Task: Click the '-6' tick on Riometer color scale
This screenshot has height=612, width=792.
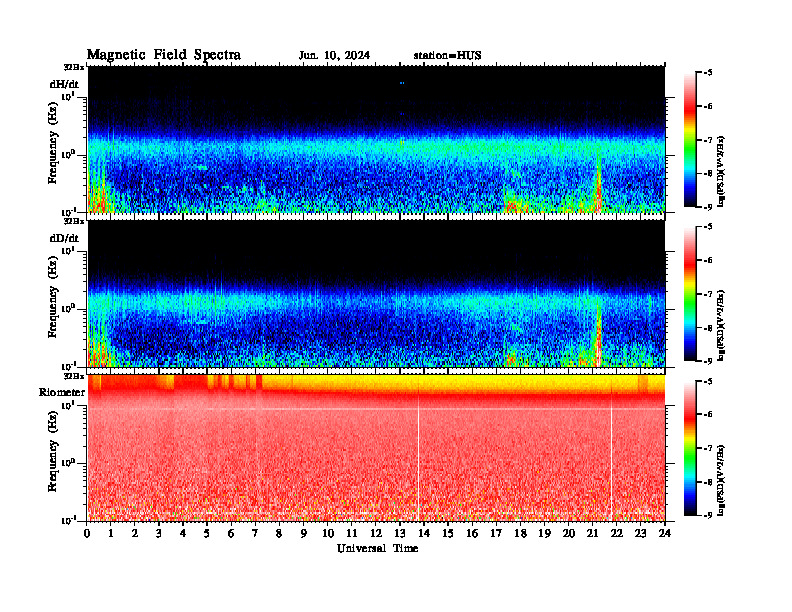Action: click(x=708, y=415)
